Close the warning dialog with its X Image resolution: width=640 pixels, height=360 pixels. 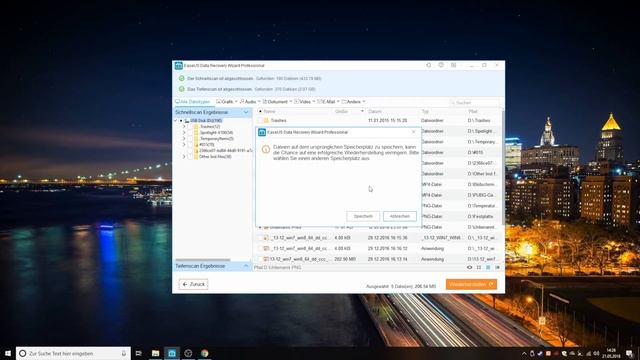point(413,132)
